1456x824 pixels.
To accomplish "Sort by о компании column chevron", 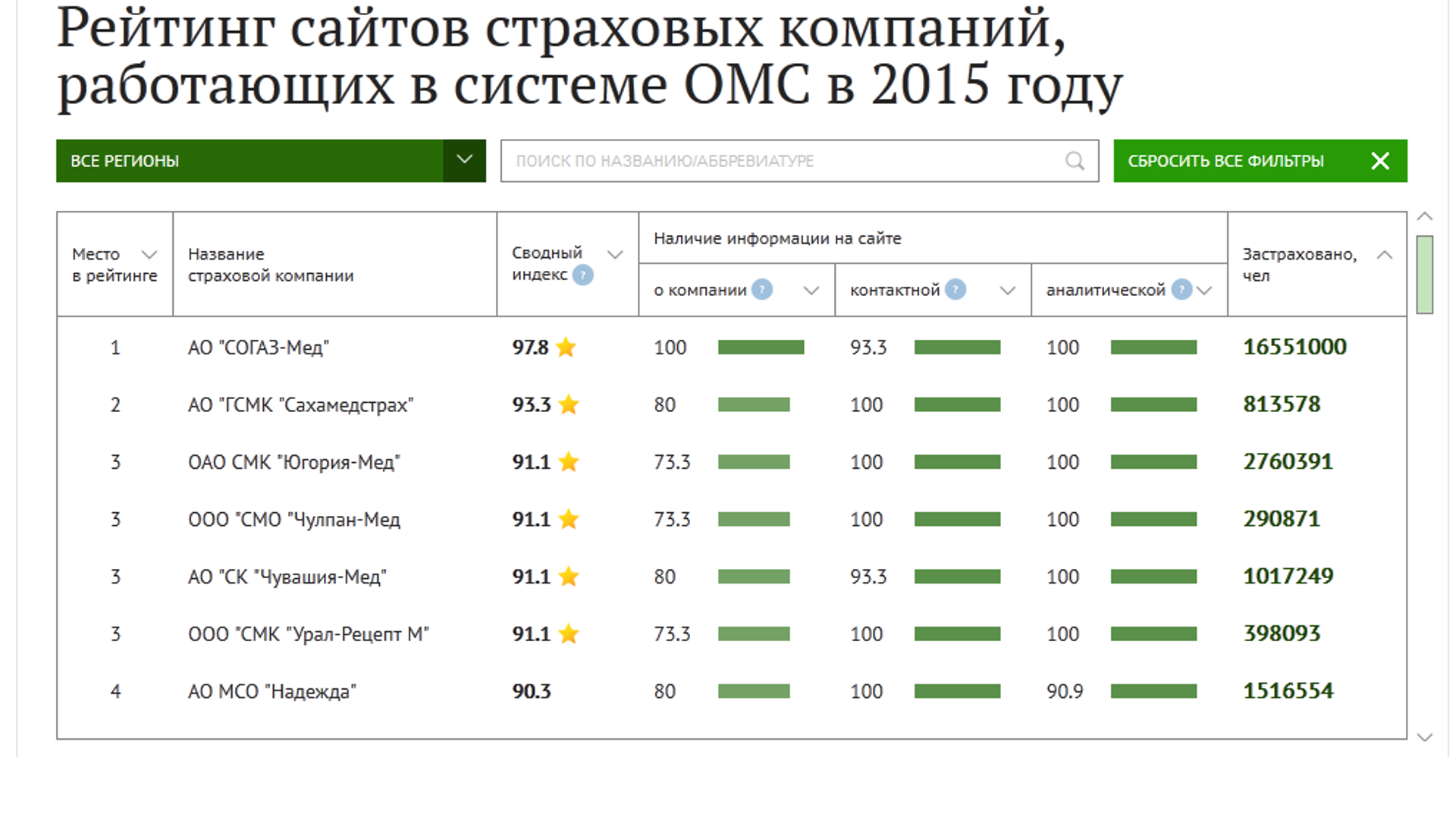I will click(811, 291).
